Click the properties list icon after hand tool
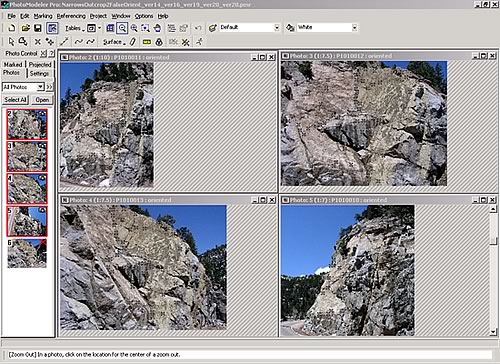This screenshot has height=364, width=500. click(x=172, y=28)
